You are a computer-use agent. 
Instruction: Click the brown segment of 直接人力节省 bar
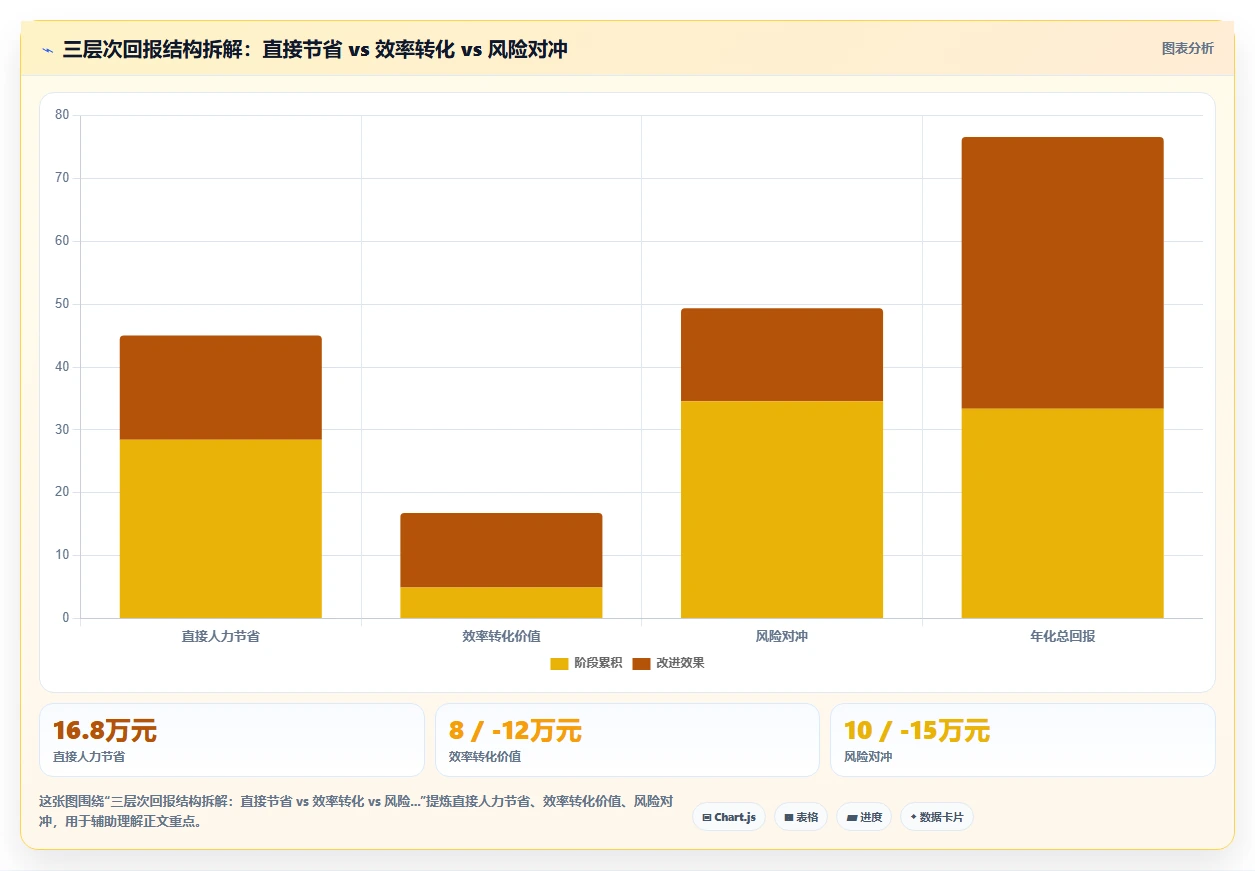(x=221, y=388)
